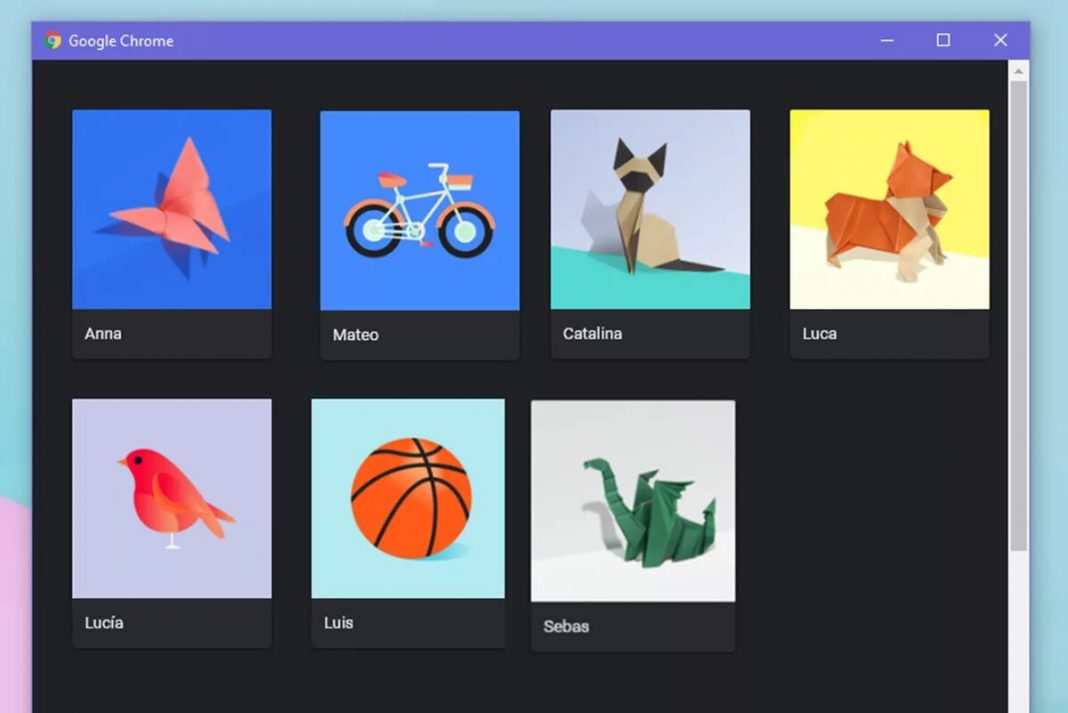Screen dimensions: 1068x713
Task: Select the Luca name text
Action: click(820, 333)
